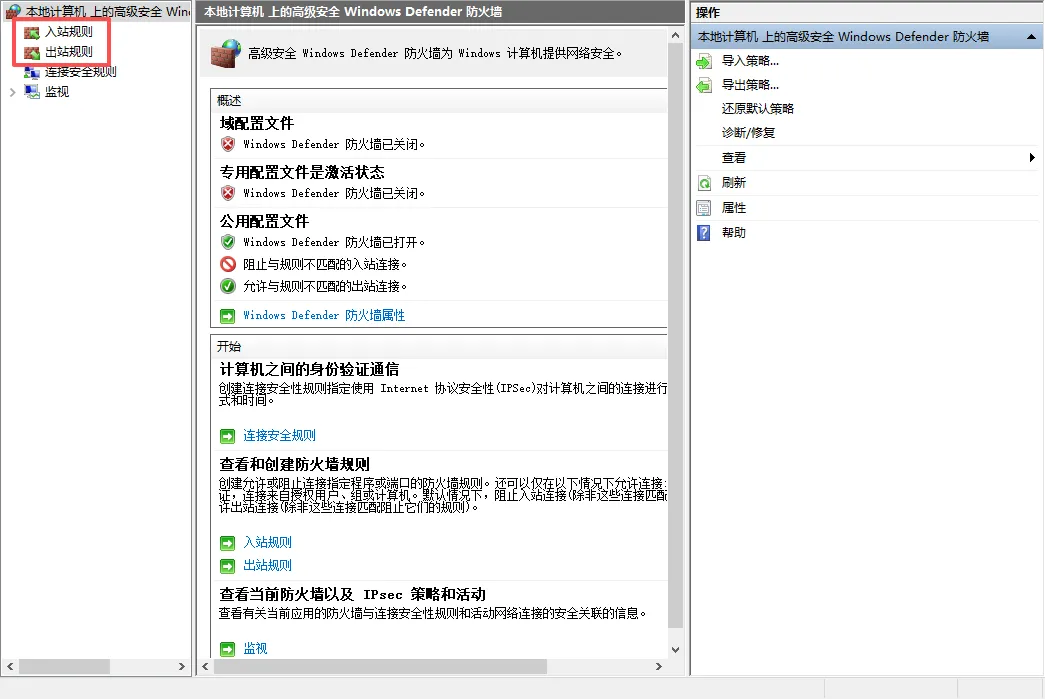Click the 计算机之间的身份验证通信 heading
Viewport: 1045px width, 699px height.
(310, 369)
